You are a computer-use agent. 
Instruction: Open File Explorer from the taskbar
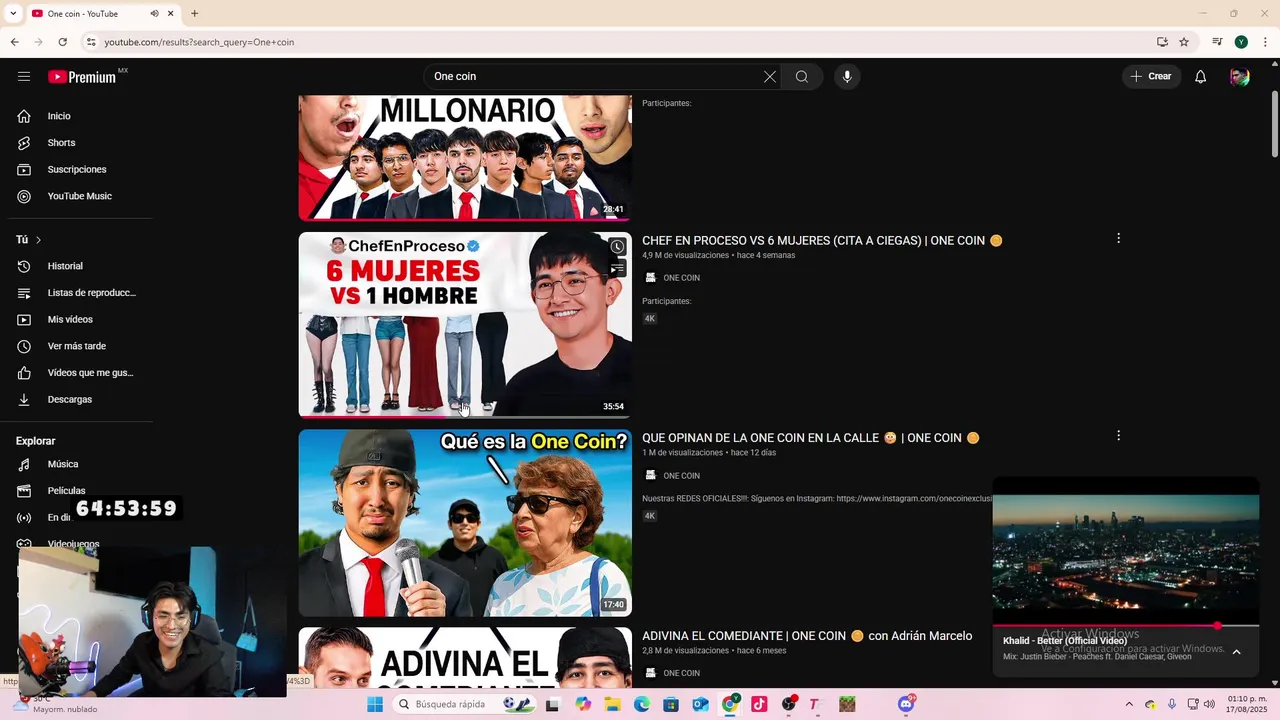(x=612, y=704)
